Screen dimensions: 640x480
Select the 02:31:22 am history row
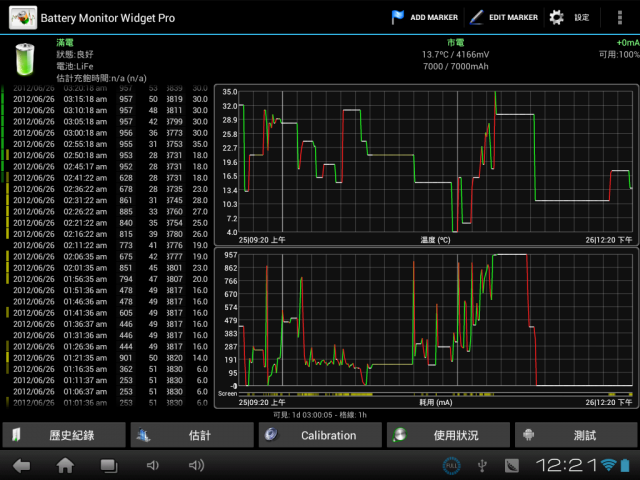[108, 200]
